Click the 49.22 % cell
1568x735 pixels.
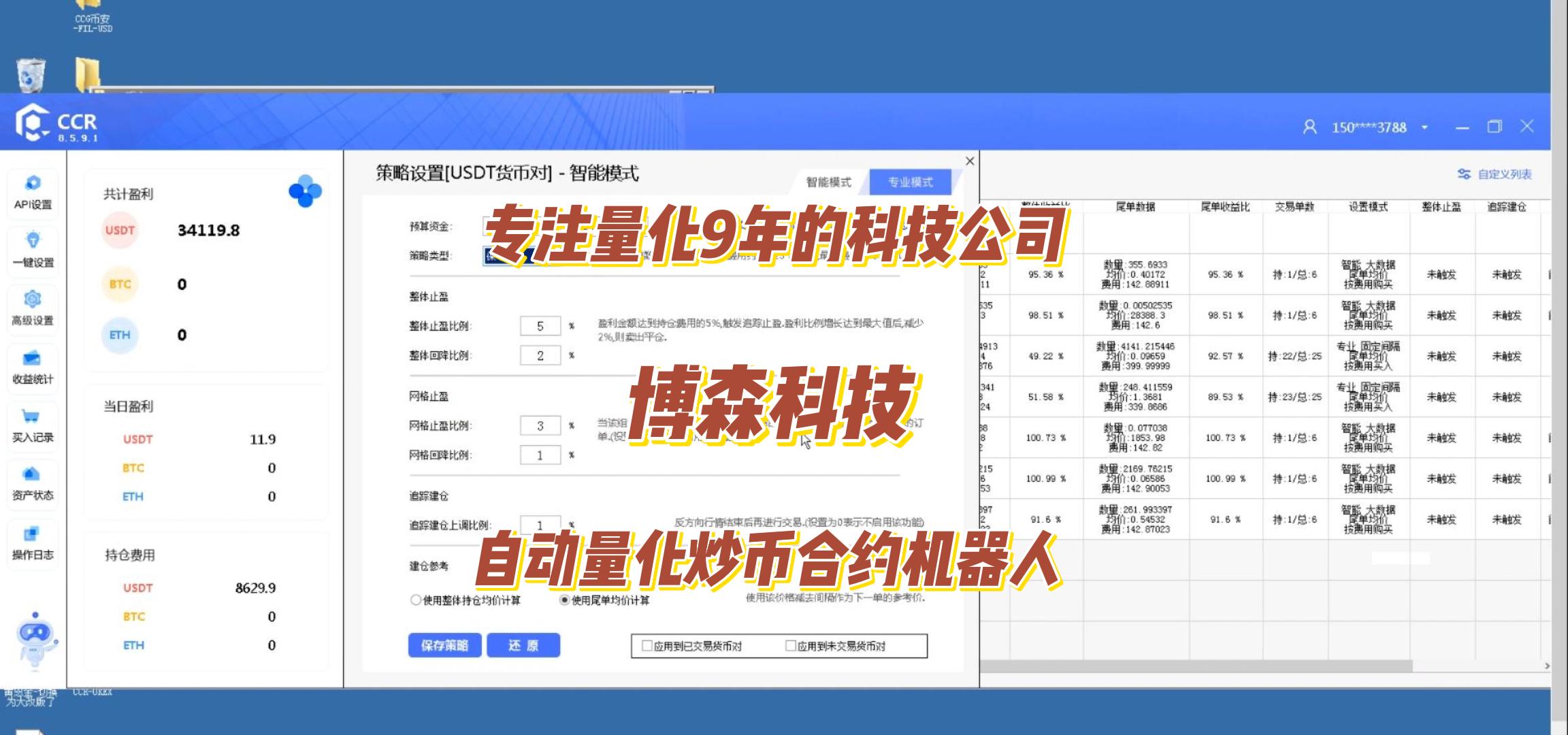click(1045, 356)
